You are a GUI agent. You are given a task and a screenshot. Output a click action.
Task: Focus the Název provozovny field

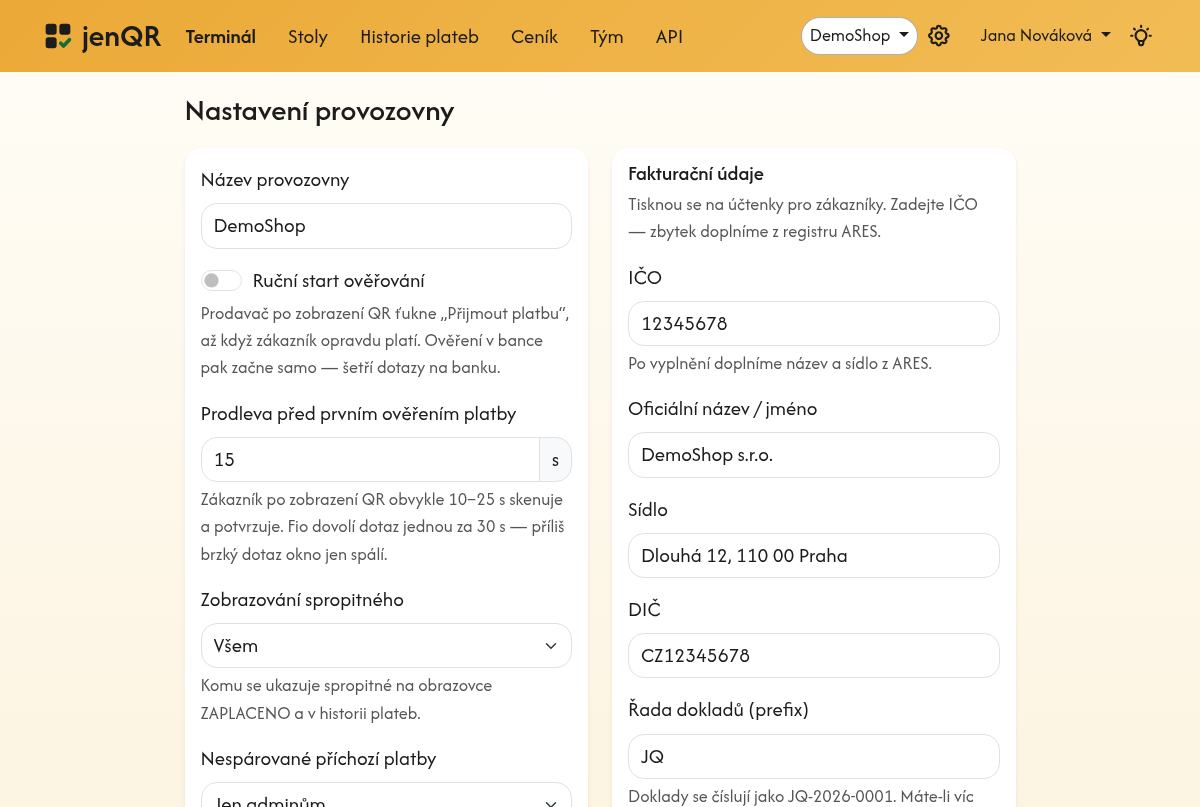pyautogui.click(x=386, y=226)
